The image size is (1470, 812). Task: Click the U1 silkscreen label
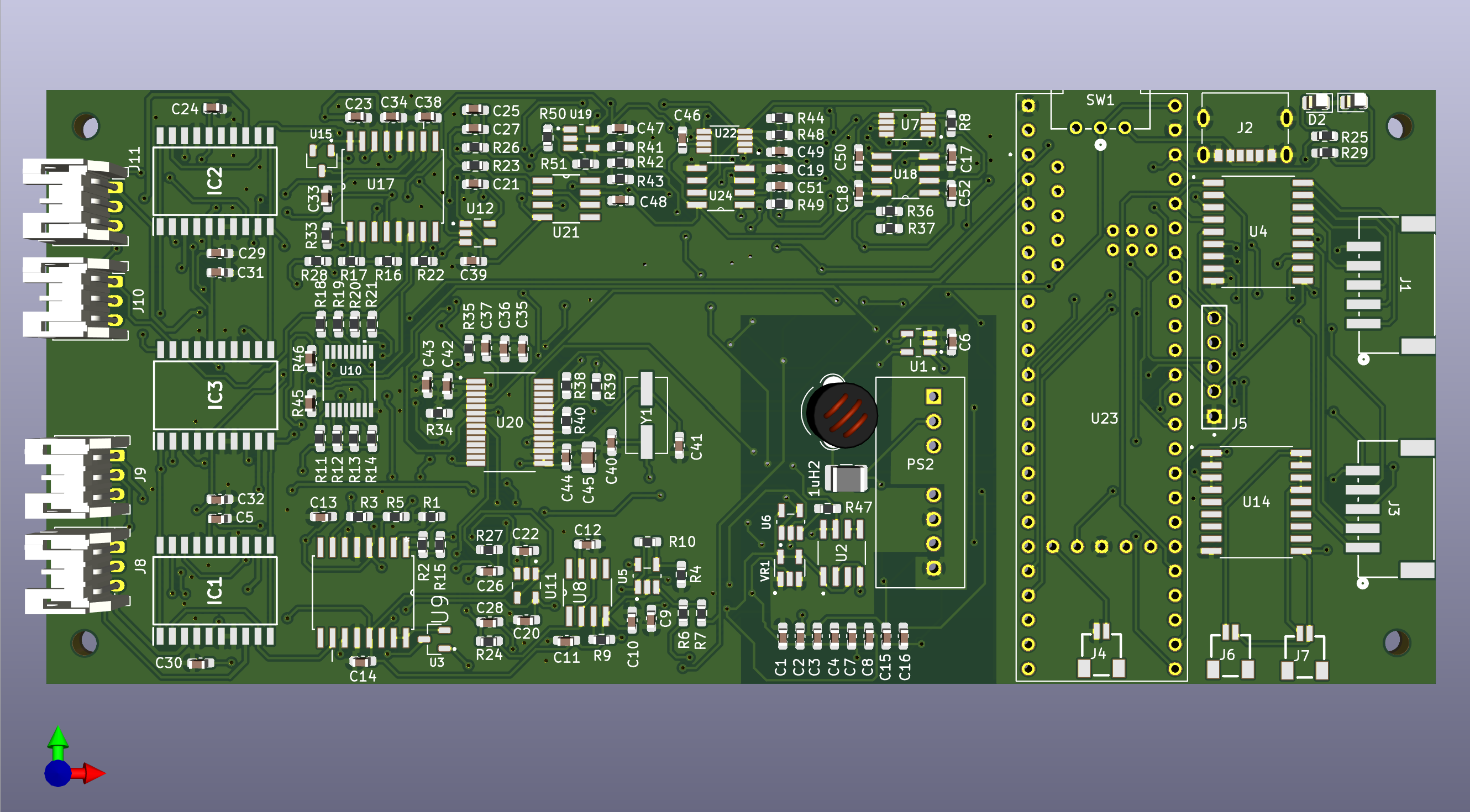coord(918,367)
